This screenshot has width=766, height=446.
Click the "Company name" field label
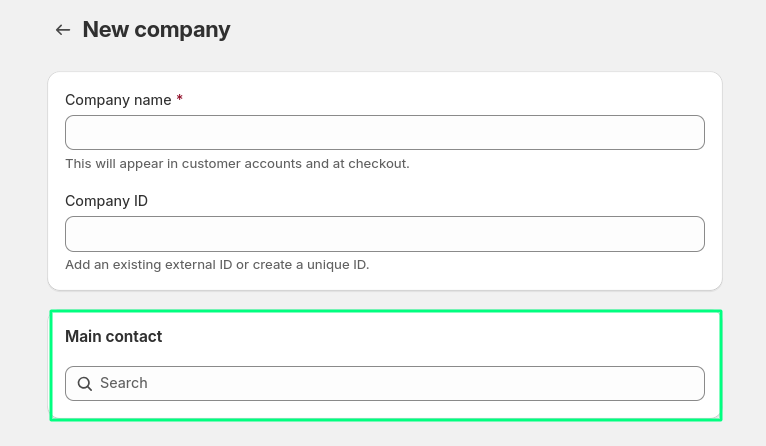tap(118, 100)
